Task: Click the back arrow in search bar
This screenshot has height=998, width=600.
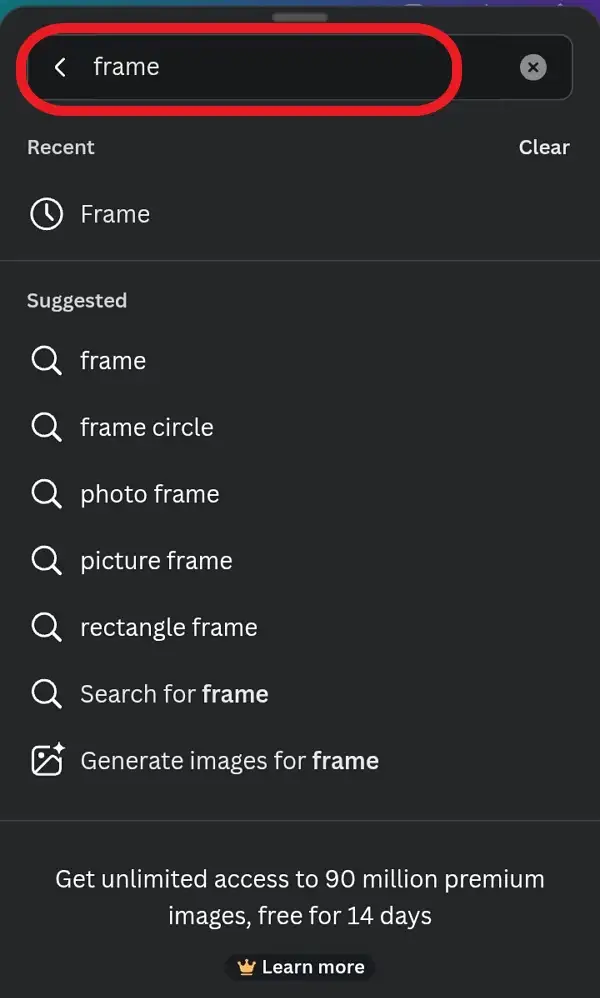Action: pos(60,67)
